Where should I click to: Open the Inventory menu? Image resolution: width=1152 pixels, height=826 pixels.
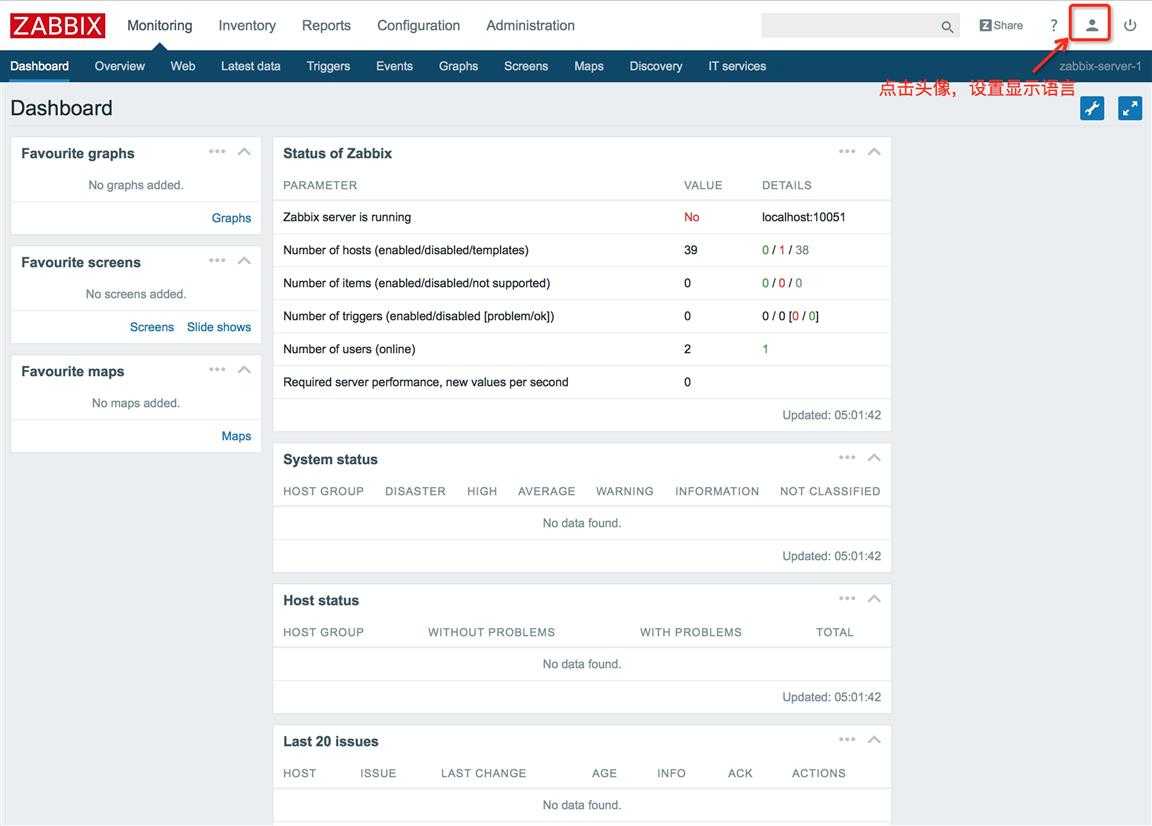[x=247, y=26]
